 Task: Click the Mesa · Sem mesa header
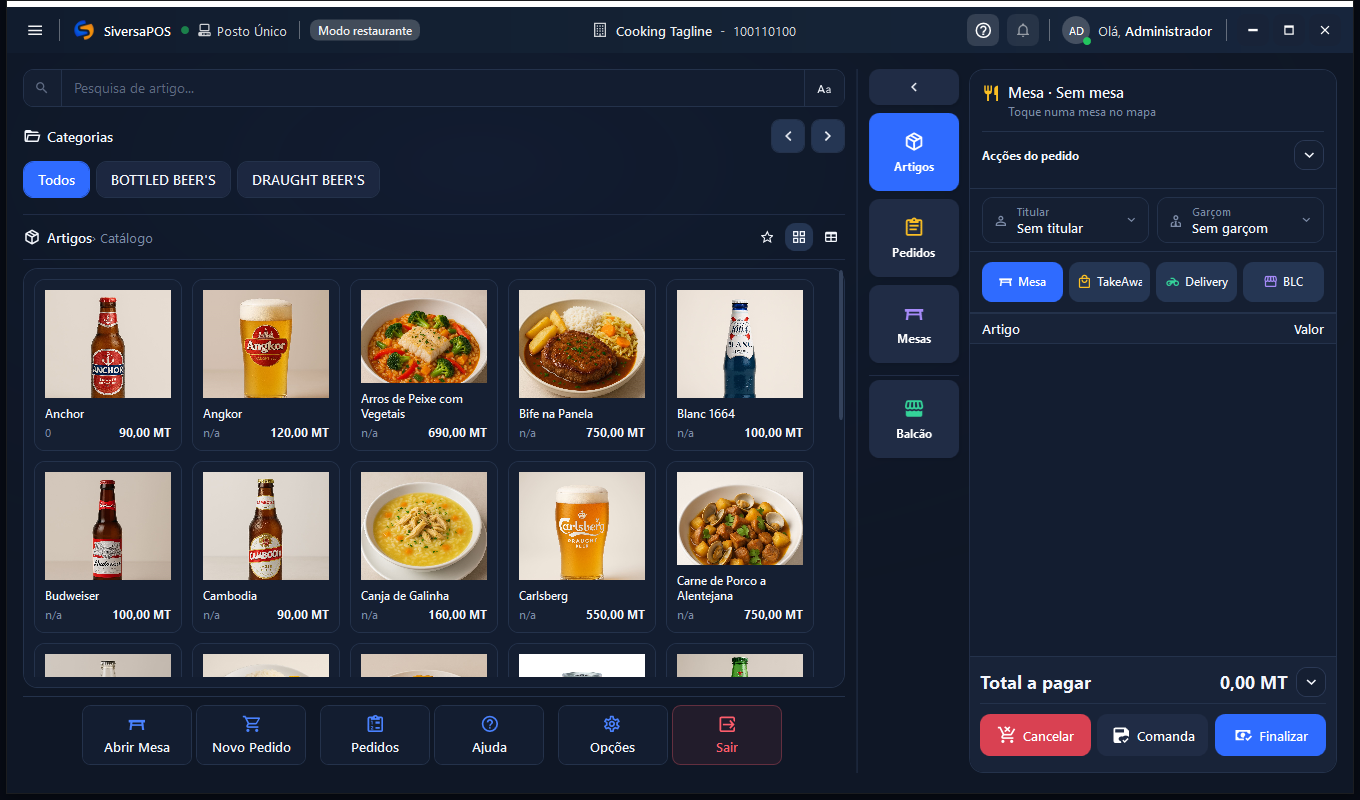(1066, 93)
